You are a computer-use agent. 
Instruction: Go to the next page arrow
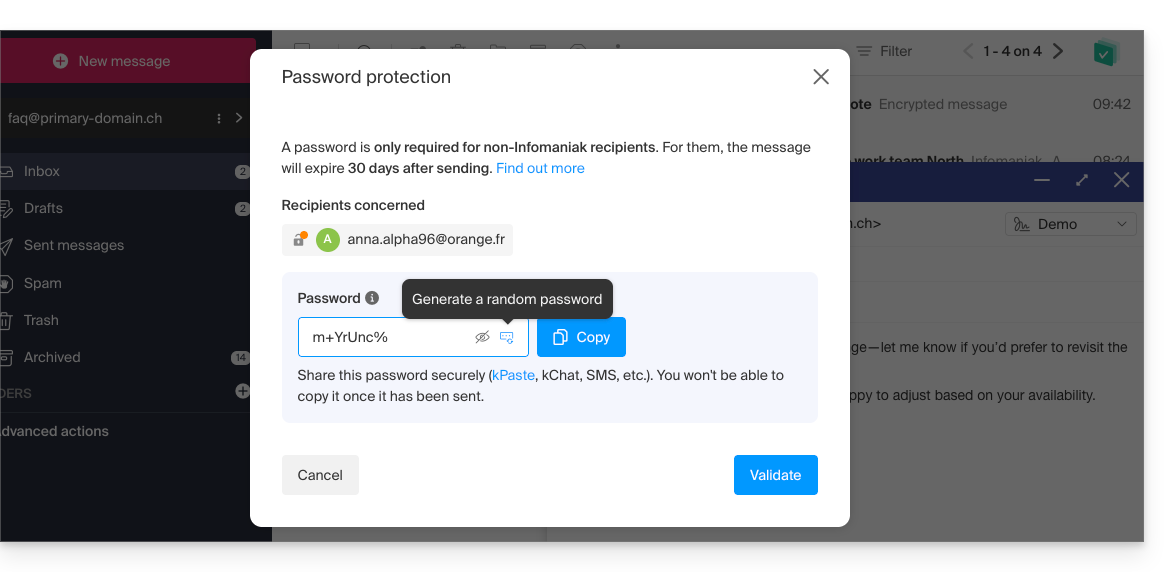[1059, 51]
